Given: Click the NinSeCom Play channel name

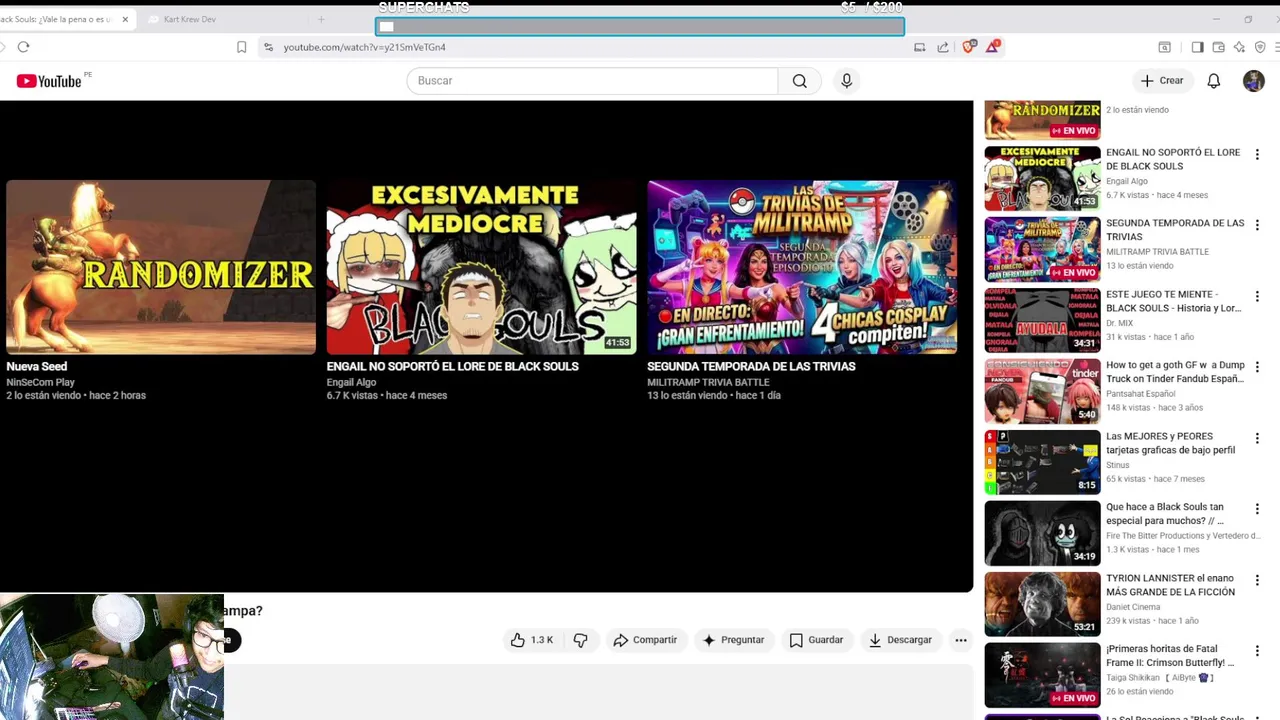Looking at the screenshot, I should pos(40,382).
